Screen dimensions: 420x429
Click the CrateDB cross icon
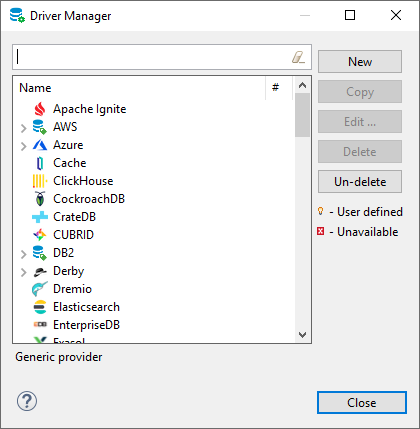point(40,217)
